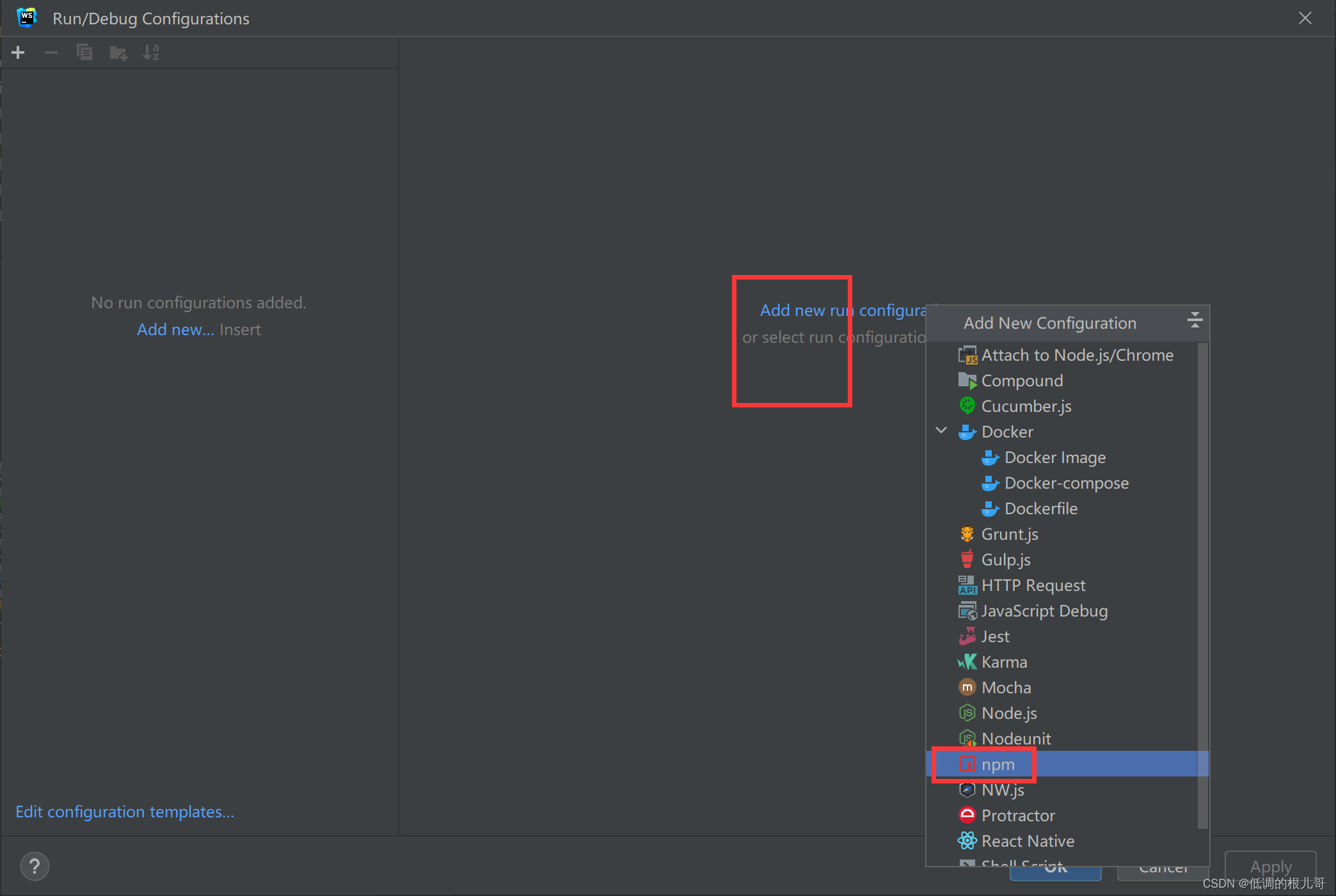The image size is (1336, 896).
Task: Click the Gulp.js red cup icon
Action: tap(967, 559)
